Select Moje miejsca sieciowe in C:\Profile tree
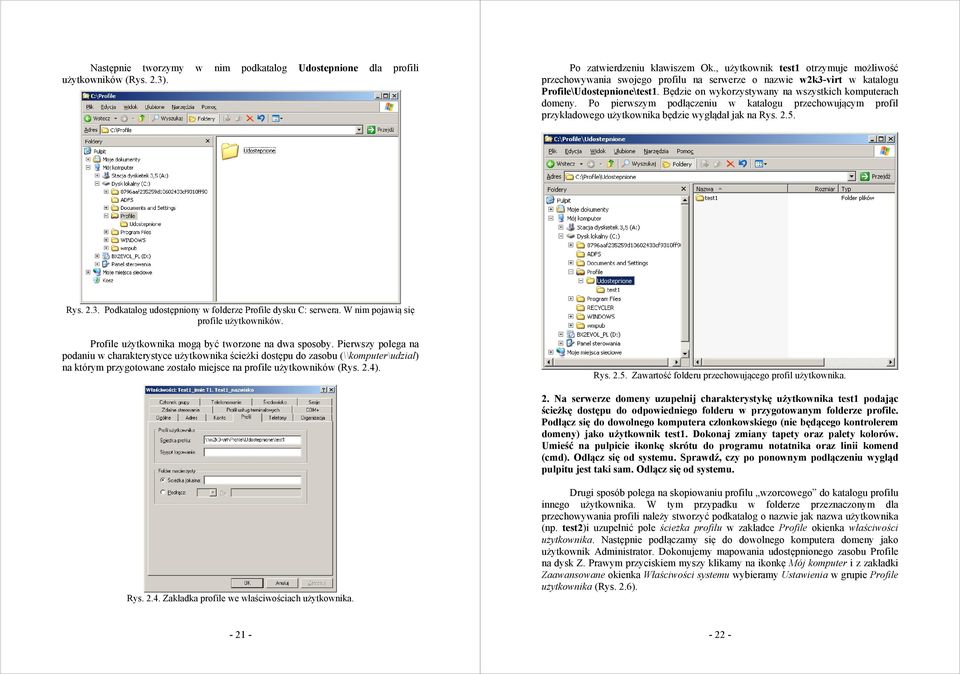 (122, 272)
